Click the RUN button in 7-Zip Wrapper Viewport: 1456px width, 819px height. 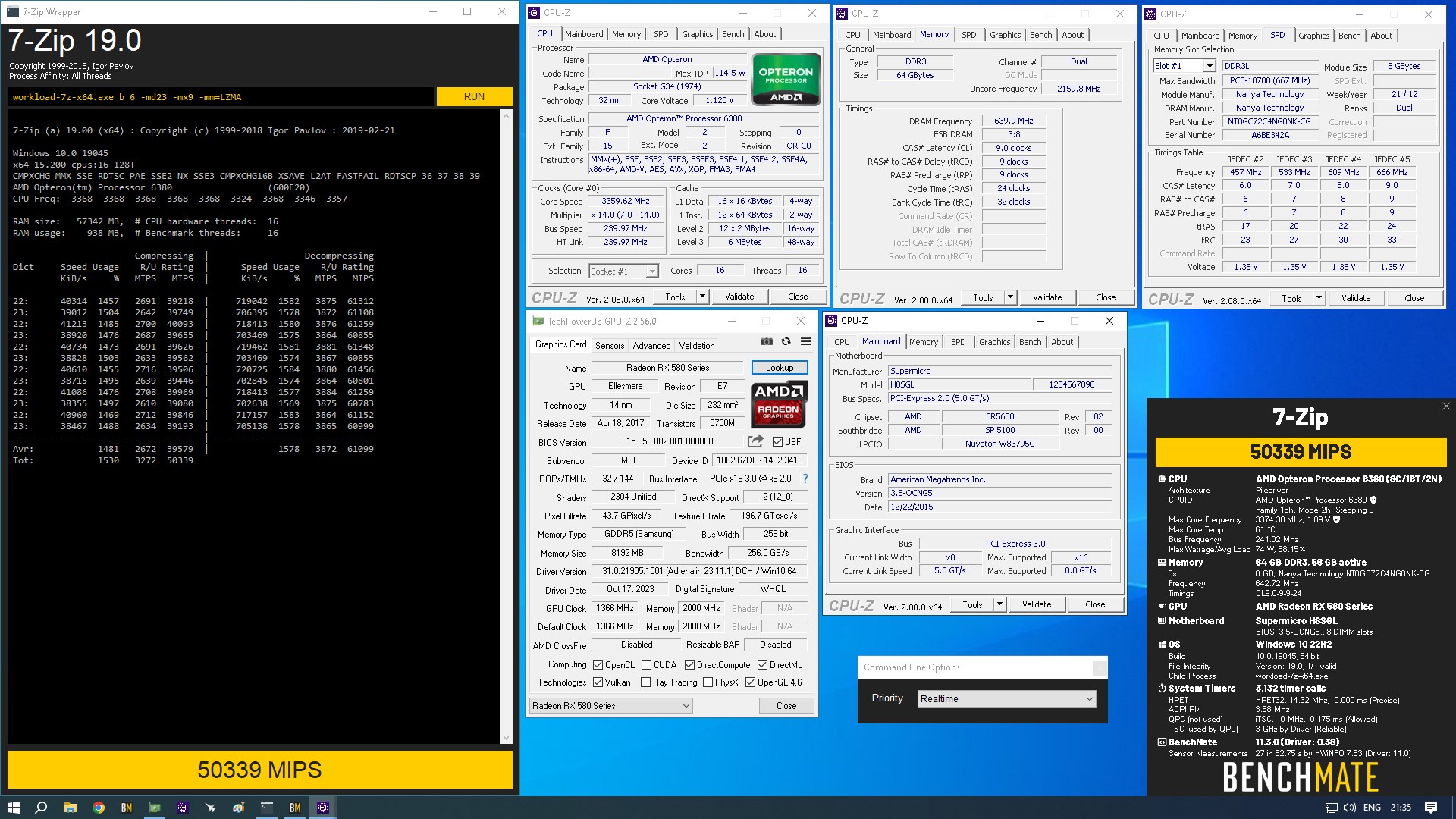[474, 96]
